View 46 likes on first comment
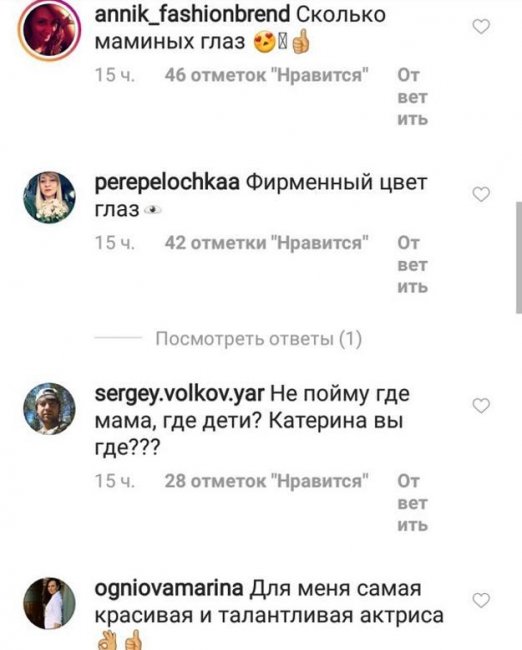Viewport: 522px width, 650px height. 267,75
